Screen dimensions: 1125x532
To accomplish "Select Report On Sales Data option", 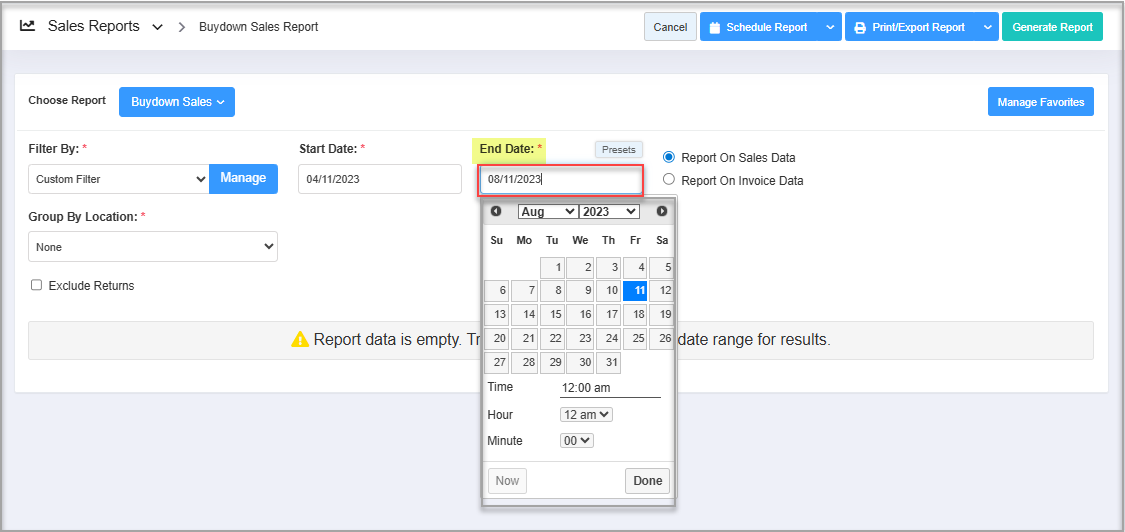I will [669, 157].
